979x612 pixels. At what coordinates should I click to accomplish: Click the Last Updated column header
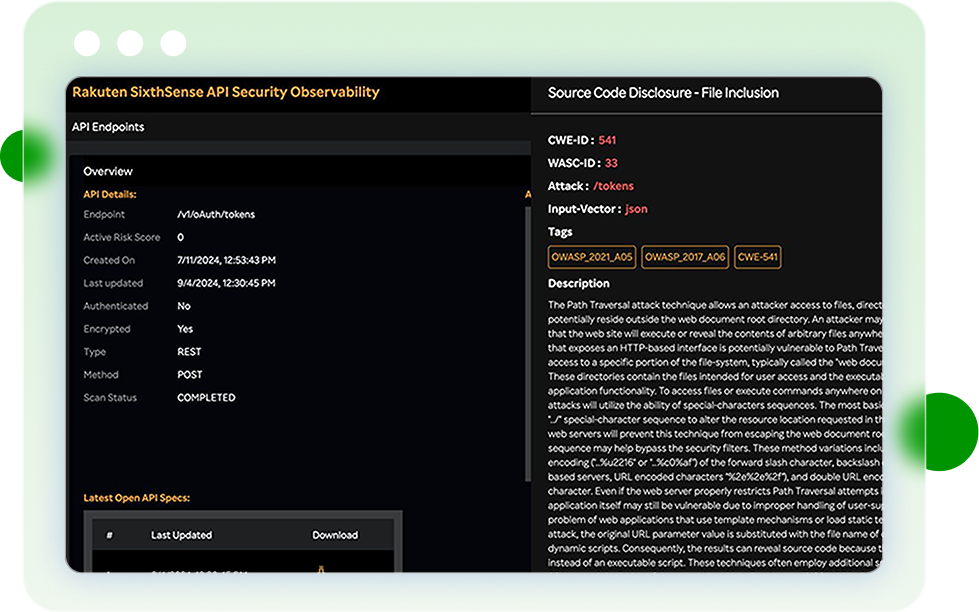pos(181,535)
